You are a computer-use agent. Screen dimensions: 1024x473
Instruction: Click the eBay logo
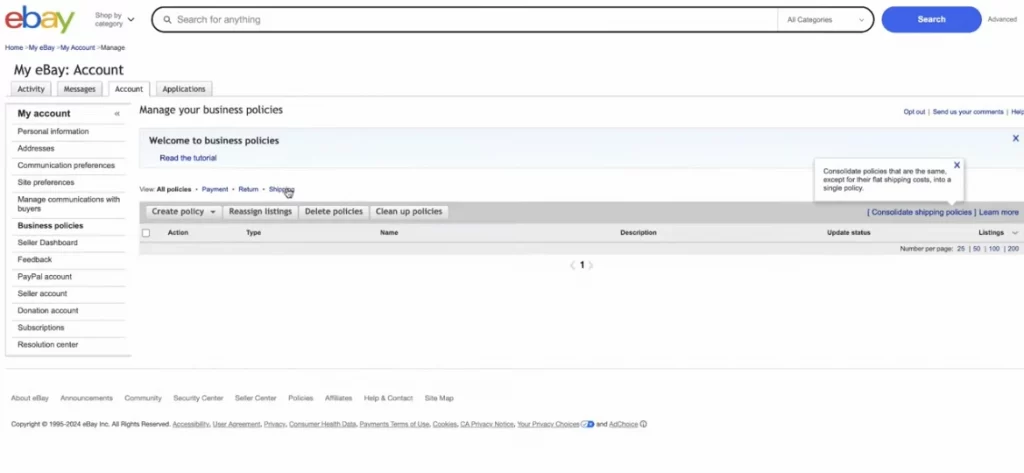40,20
